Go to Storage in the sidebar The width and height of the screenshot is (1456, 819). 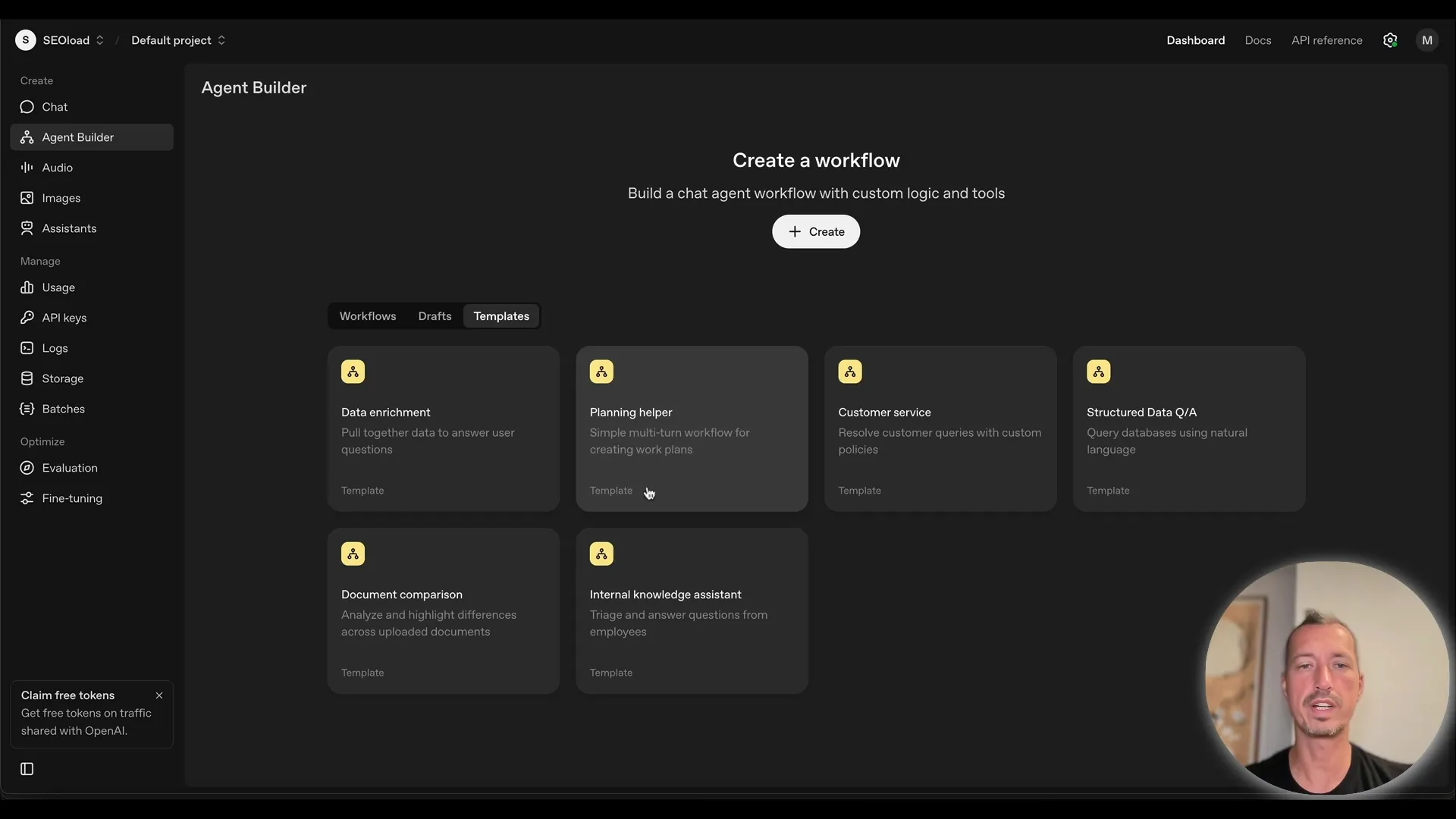(62, 378)
